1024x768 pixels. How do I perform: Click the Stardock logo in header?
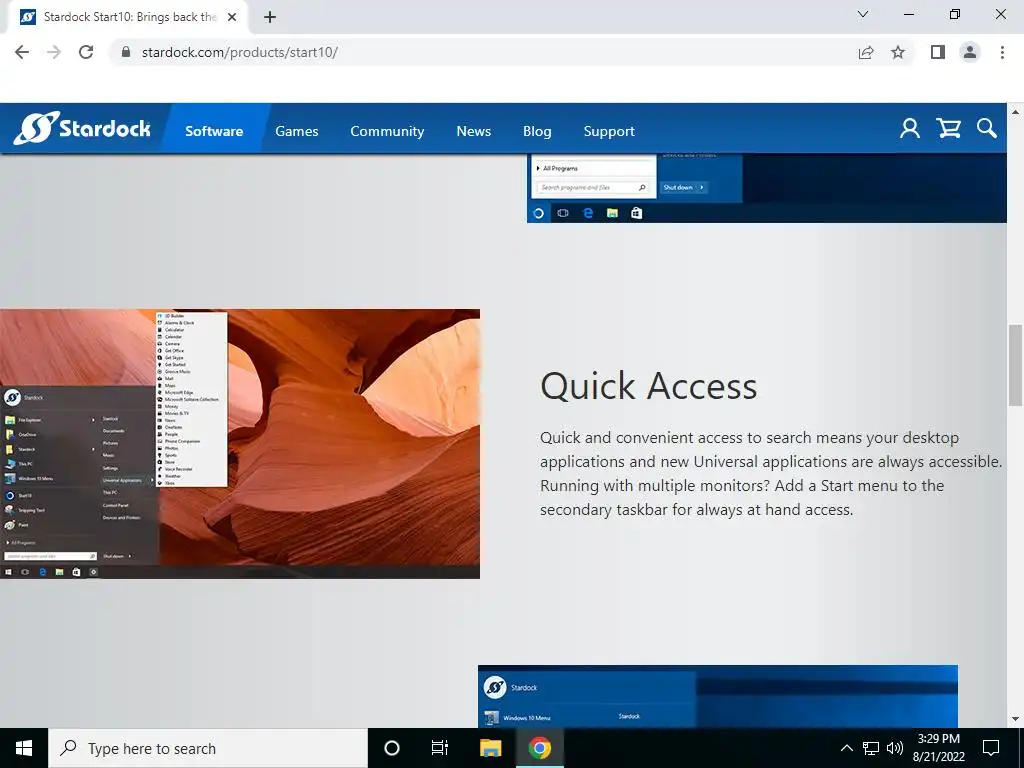click(82, 128)
